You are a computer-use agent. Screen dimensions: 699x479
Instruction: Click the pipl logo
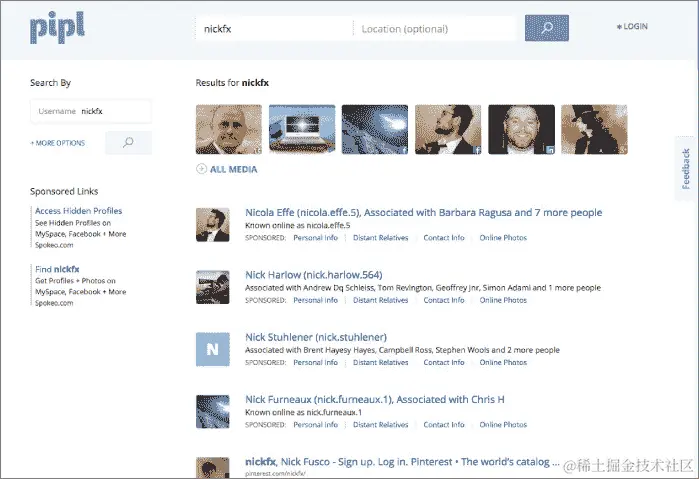[57, 27]
